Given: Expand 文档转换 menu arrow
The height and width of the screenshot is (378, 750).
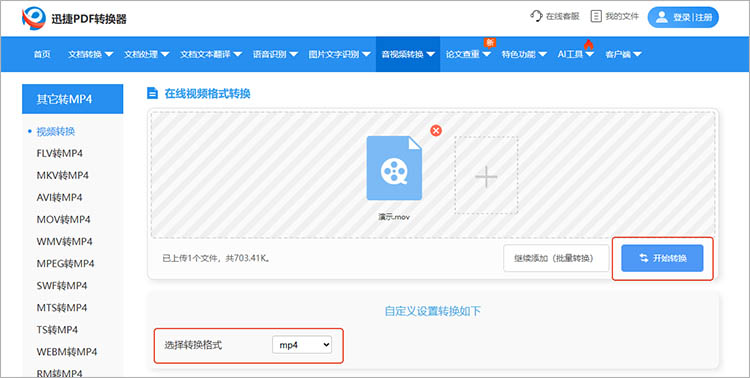Looking at the screenshot, I should click(109, 55).
